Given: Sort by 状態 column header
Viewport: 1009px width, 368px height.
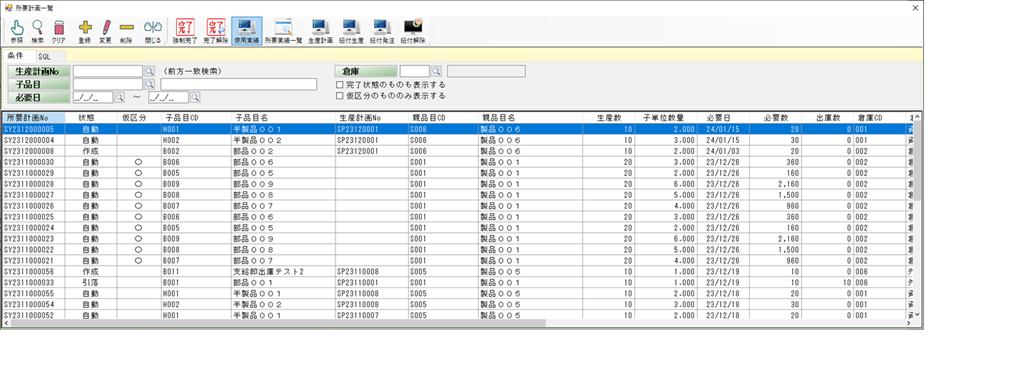Looking at the screenshot, I should click(91, 118).
